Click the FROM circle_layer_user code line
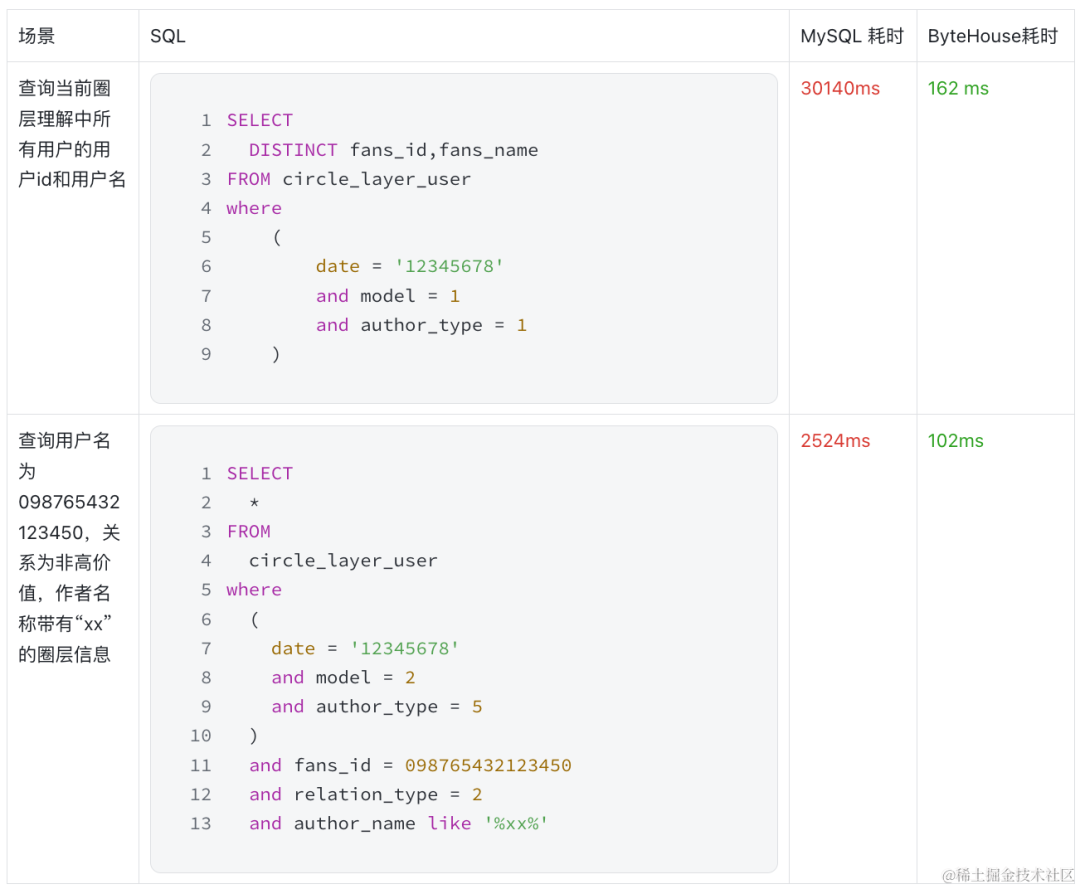 [348, 179]
